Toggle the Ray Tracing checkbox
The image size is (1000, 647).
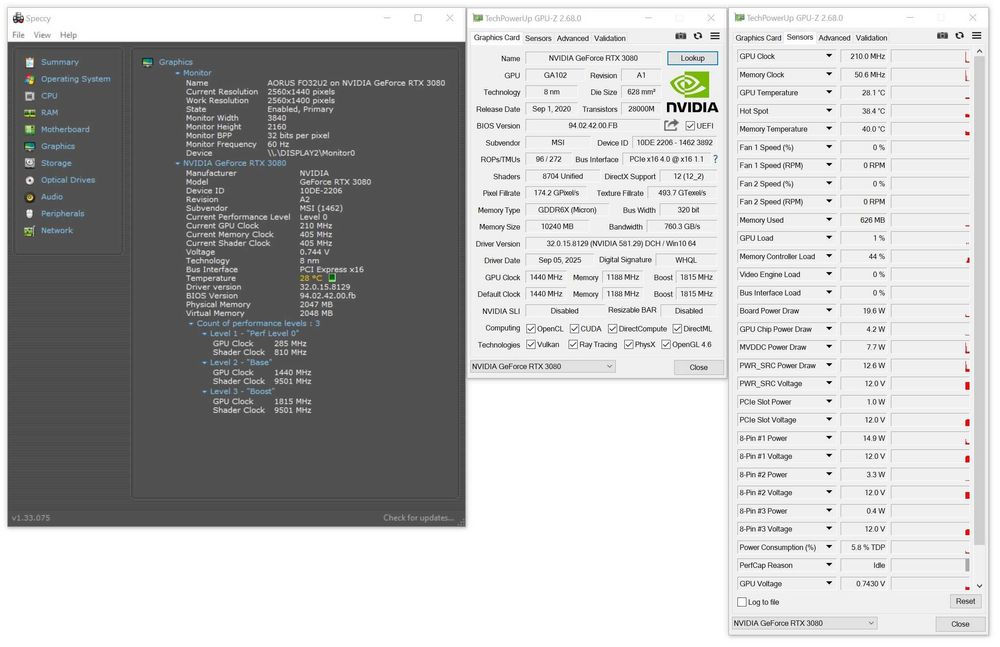pyautogui.click(x=573, y=345)
